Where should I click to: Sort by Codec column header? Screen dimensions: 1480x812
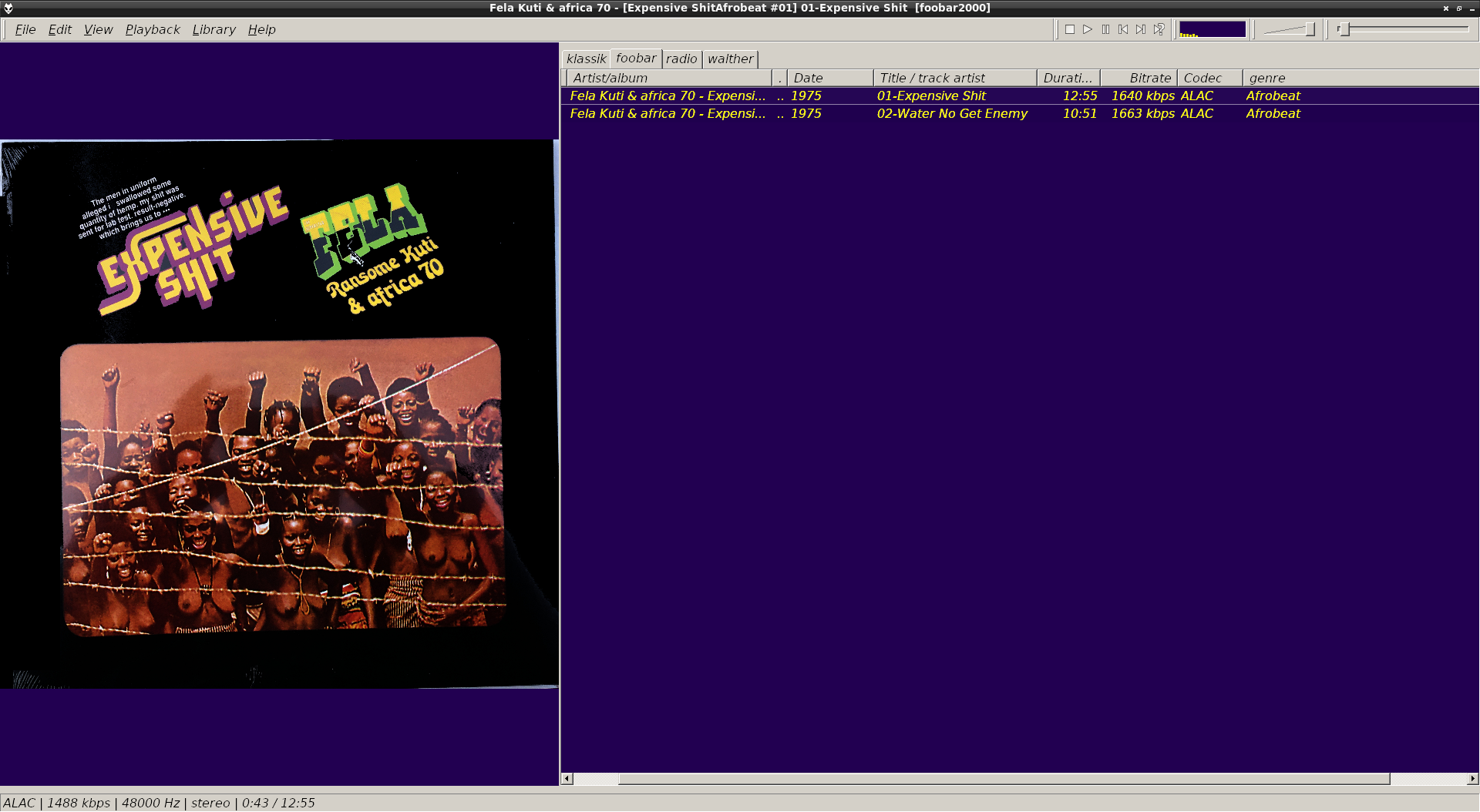pyautogui.click(x=1210, y=78)
